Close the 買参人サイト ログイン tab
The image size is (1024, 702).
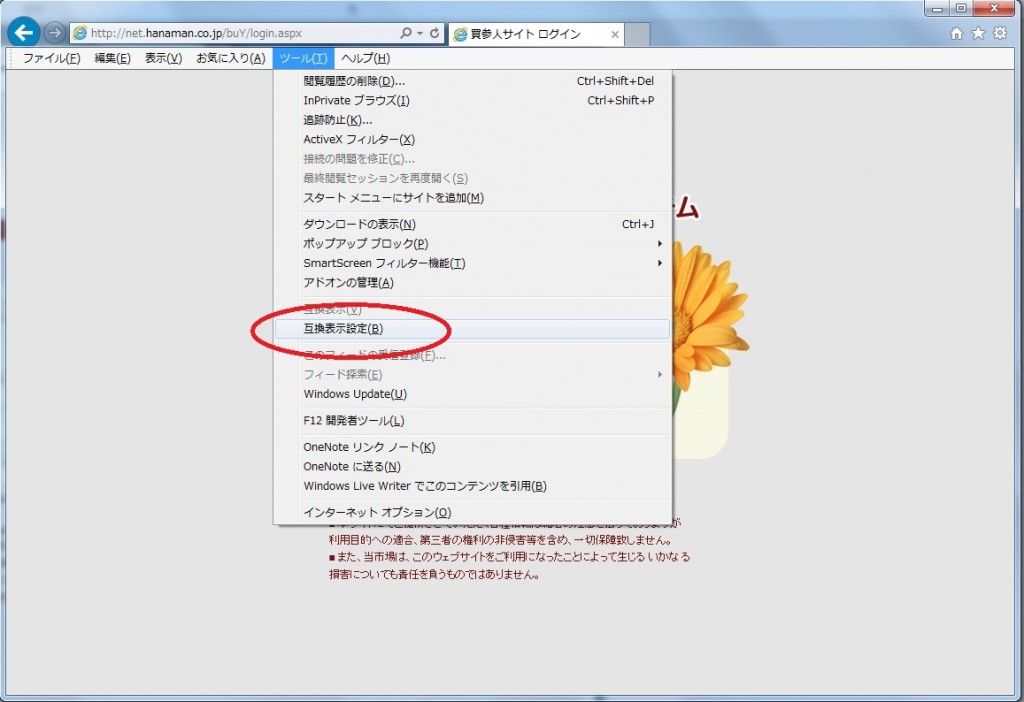coord(614,34)
